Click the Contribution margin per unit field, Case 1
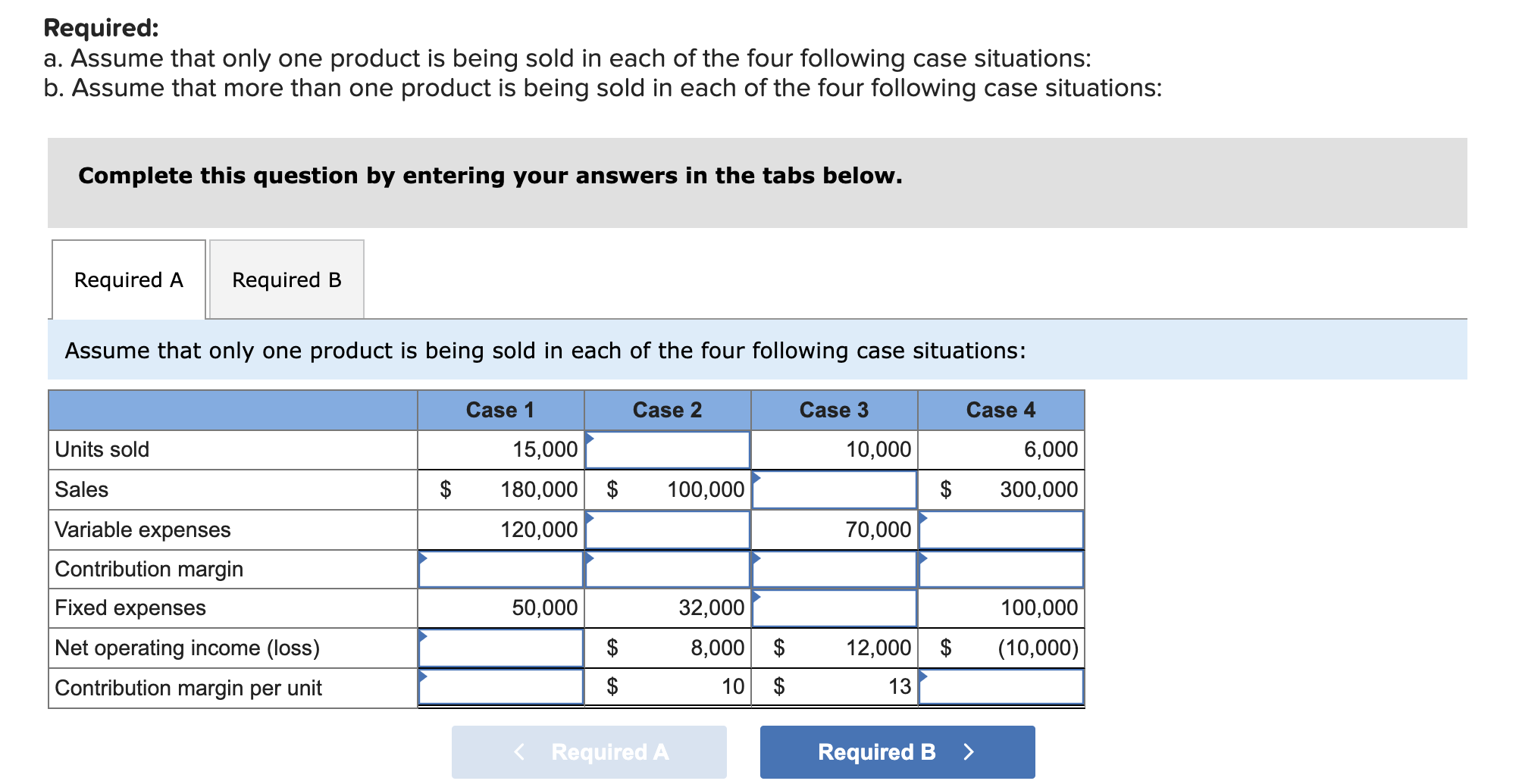Screen dimensions: 1522x784 pos(500,687)
